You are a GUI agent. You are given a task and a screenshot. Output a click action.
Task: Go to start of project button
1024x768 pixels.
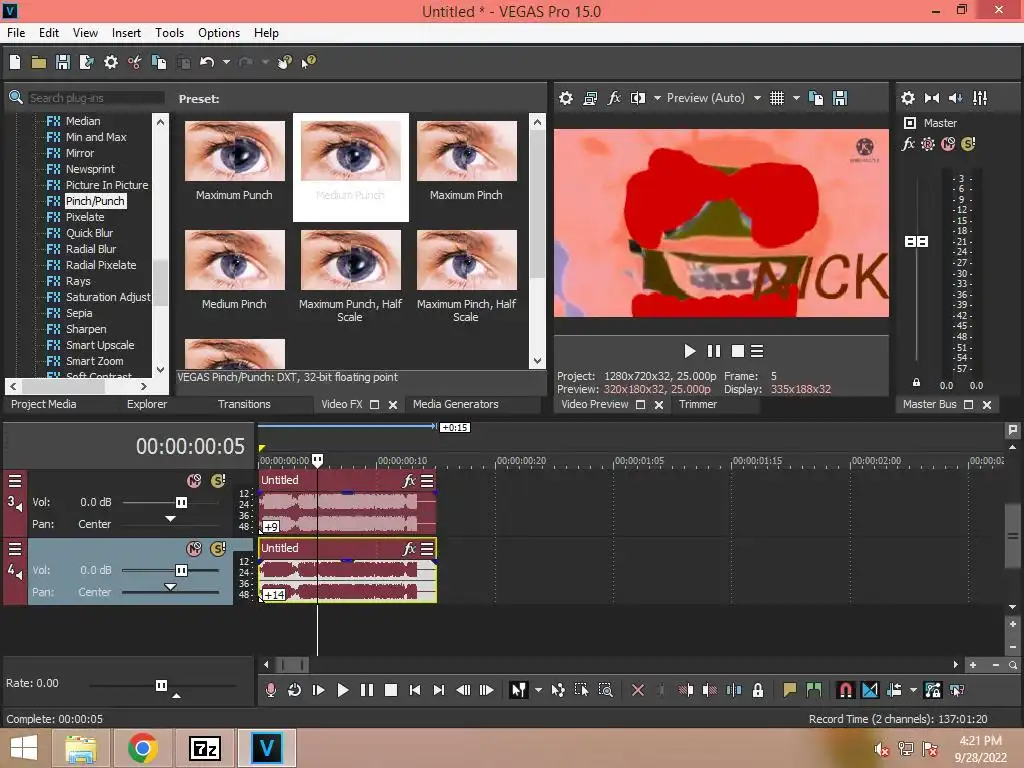(x=415, y=690)
